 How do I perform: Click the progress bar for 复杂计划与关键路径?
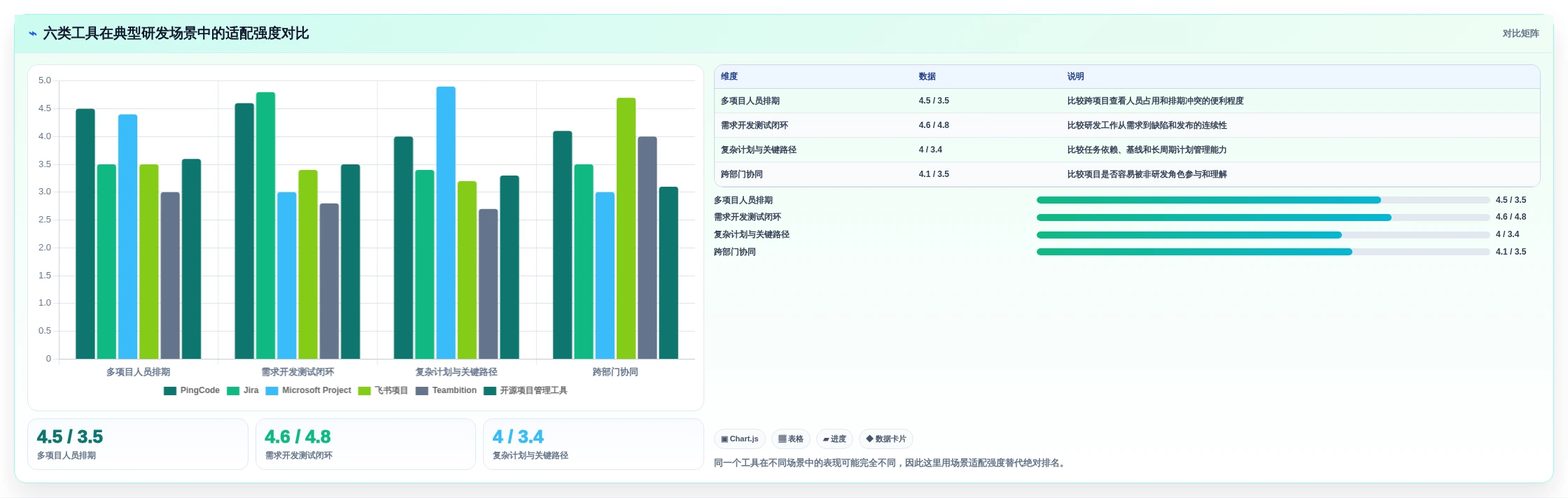1263,235
